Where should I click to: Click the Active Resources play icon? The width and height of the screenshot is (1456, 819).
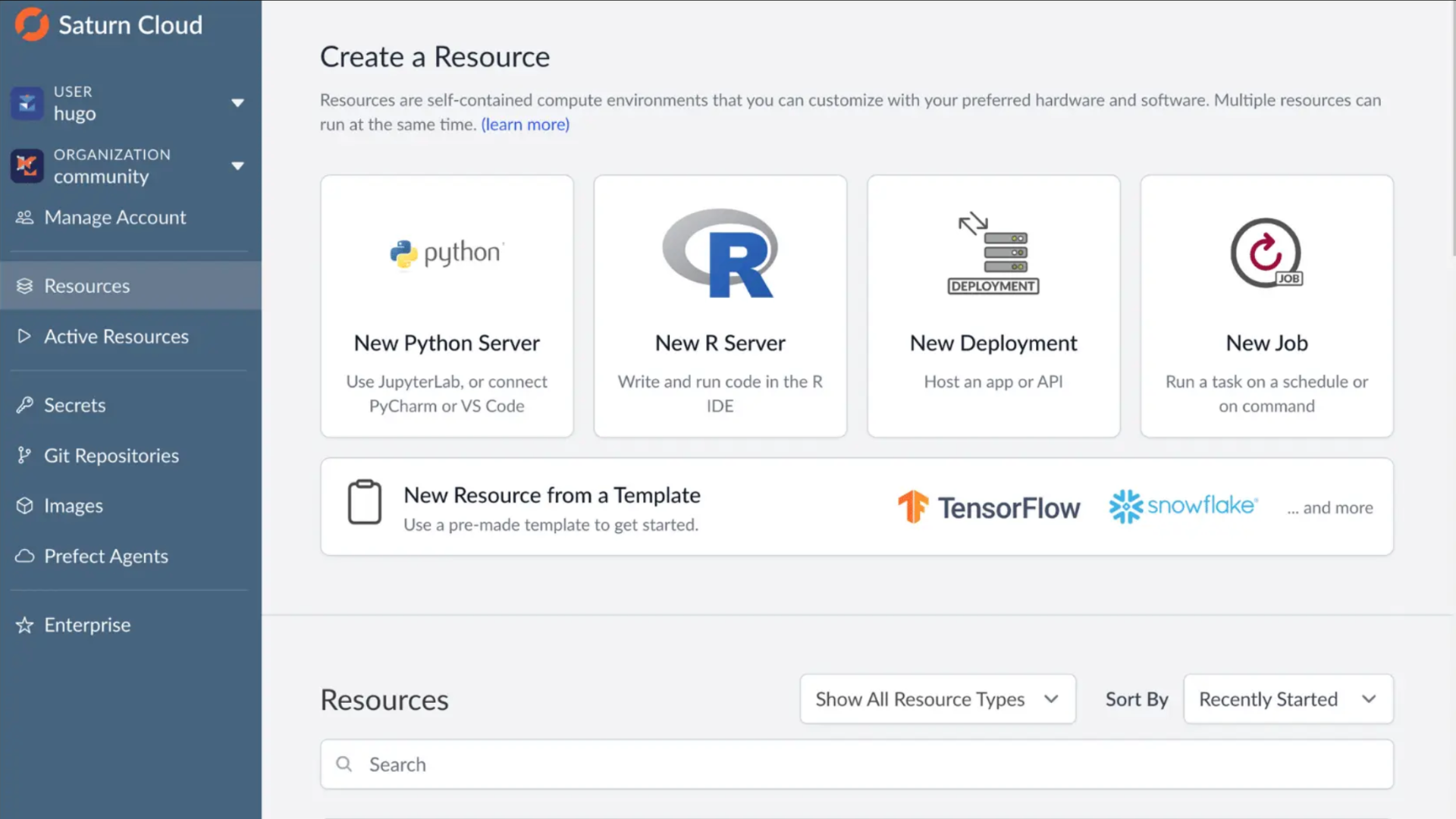pyautogui.click(x=25, y=336)
